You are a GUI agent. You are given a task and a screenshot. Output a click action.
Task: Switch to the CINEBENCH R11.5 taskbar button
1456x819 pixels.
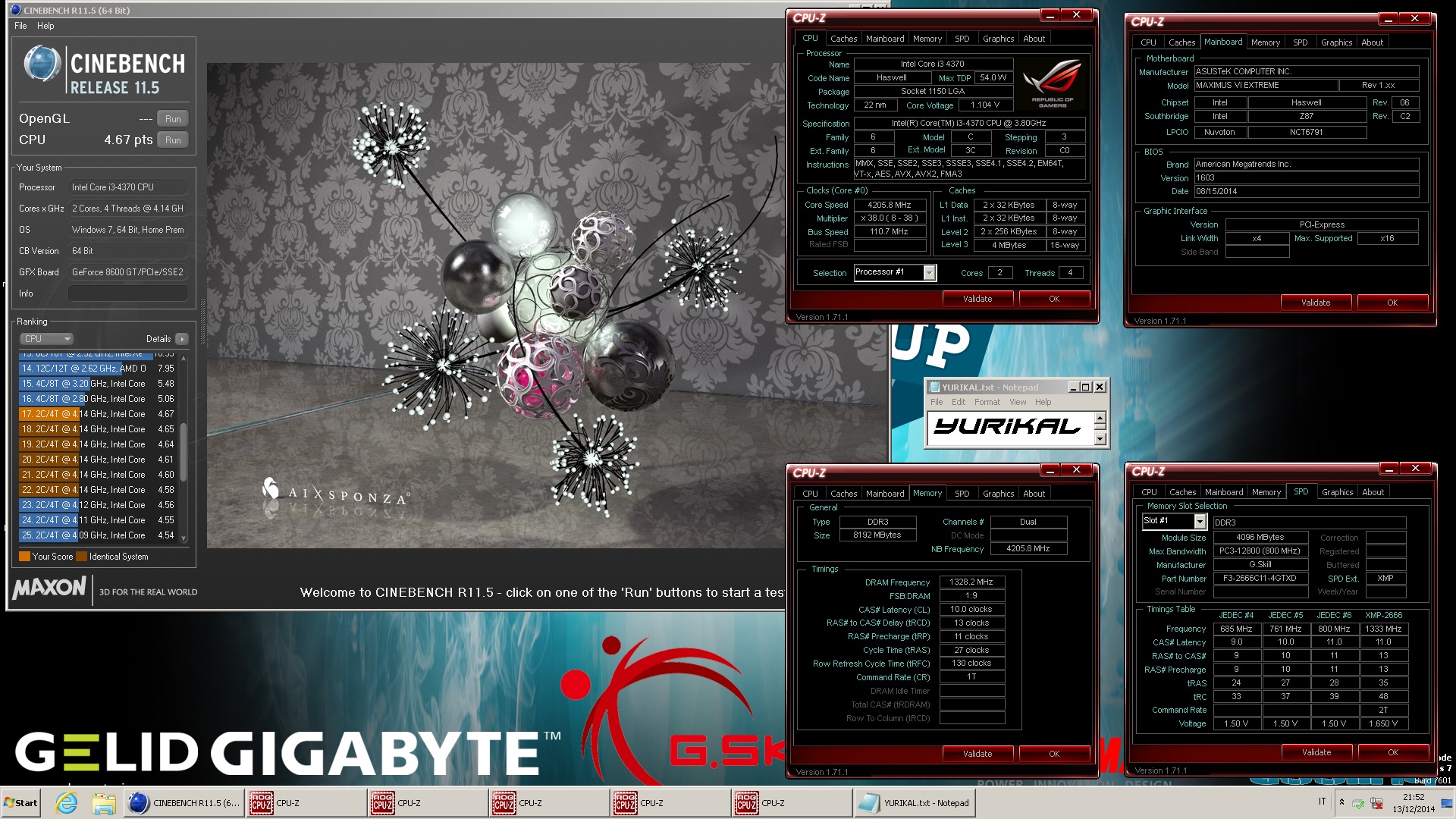184,802
